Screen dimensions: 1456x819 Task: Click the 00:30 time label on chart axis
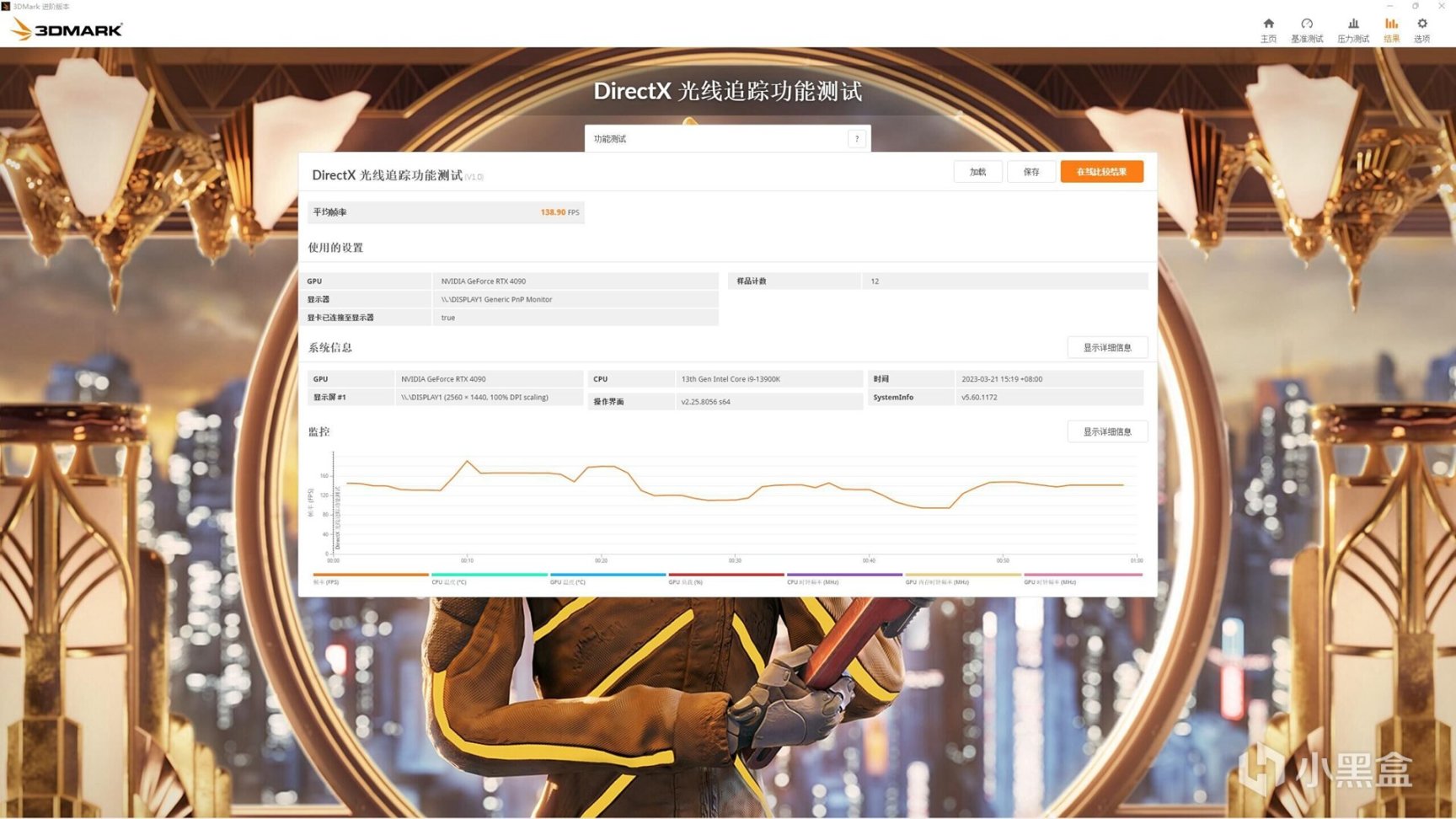click(x=735, y=560)
